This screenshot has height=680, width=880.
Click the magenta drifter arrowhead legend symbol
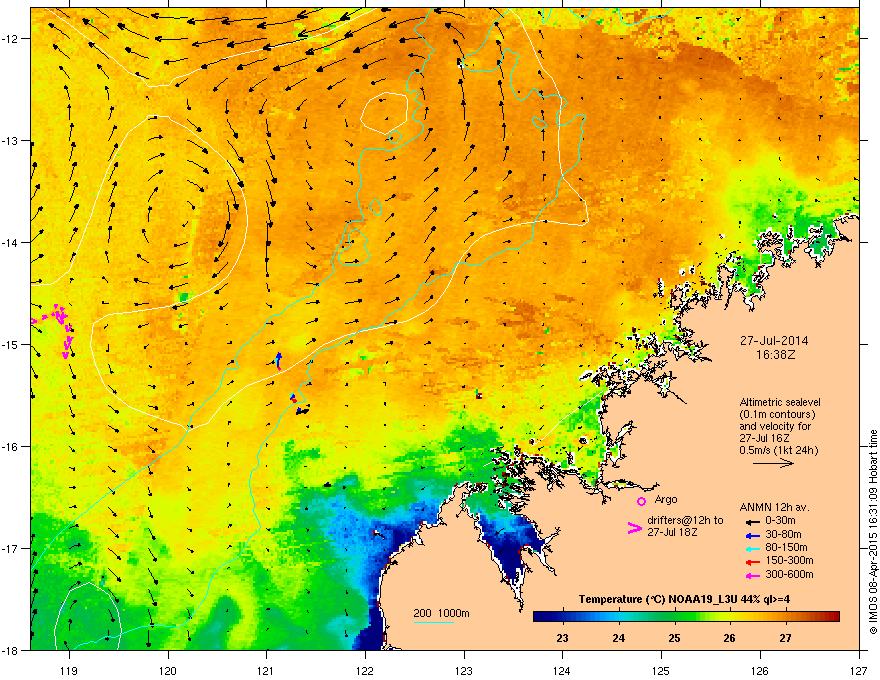(x=634, y=527)
